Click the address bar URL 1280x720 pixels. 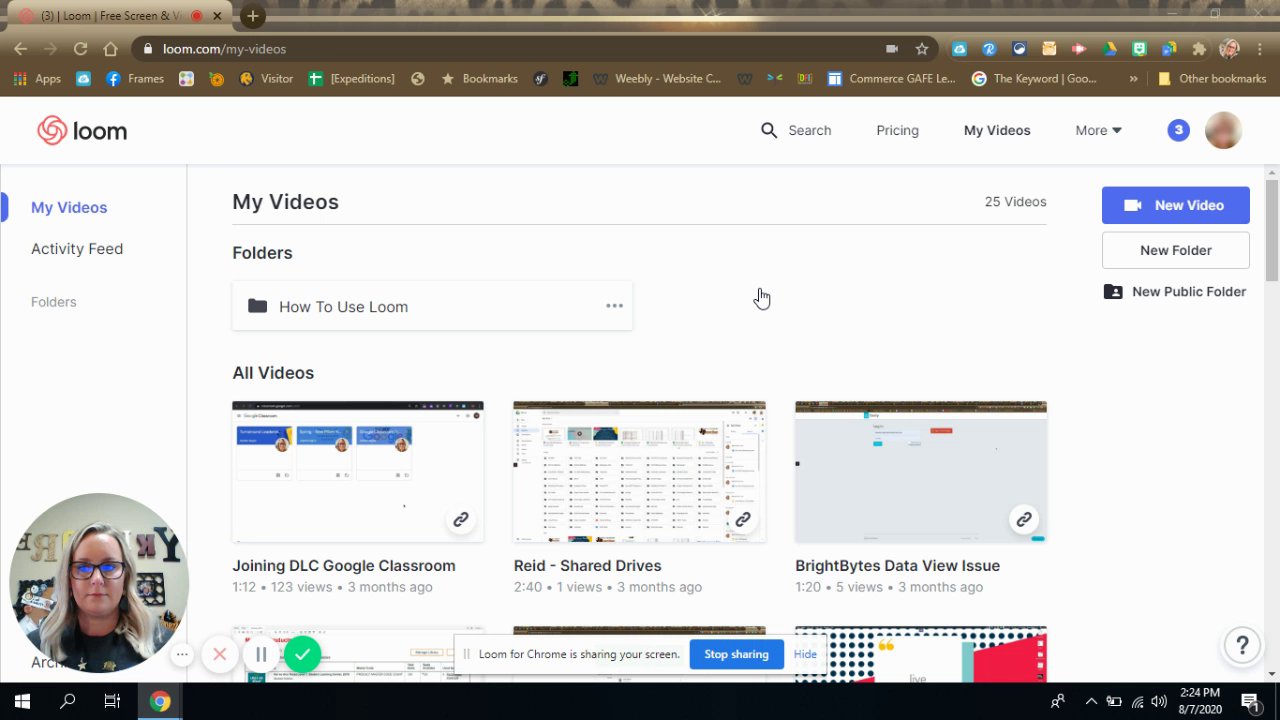click(x=224, y=48)
